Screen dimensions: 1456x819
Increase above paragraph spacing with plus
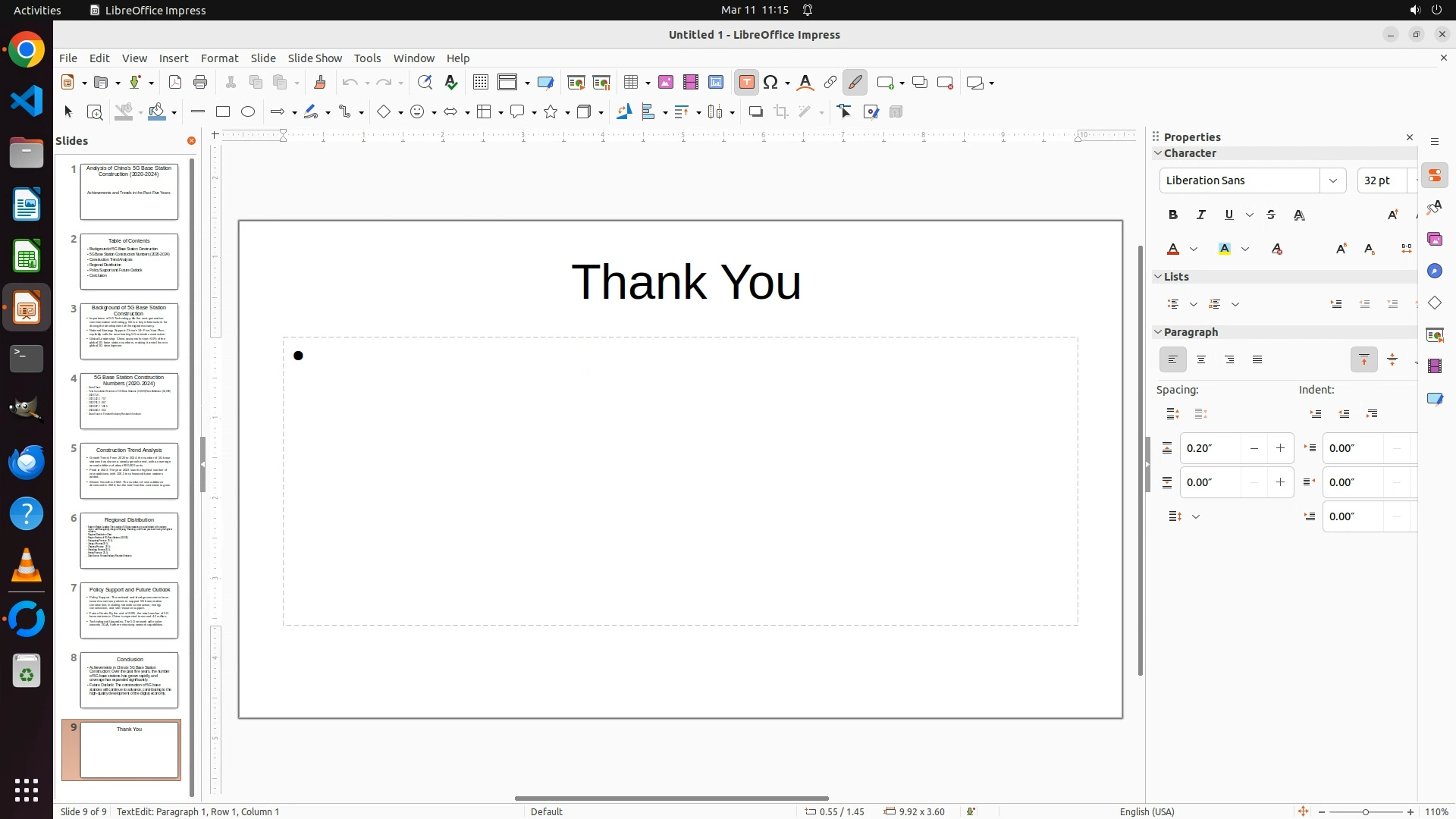tap(1281, 448)
